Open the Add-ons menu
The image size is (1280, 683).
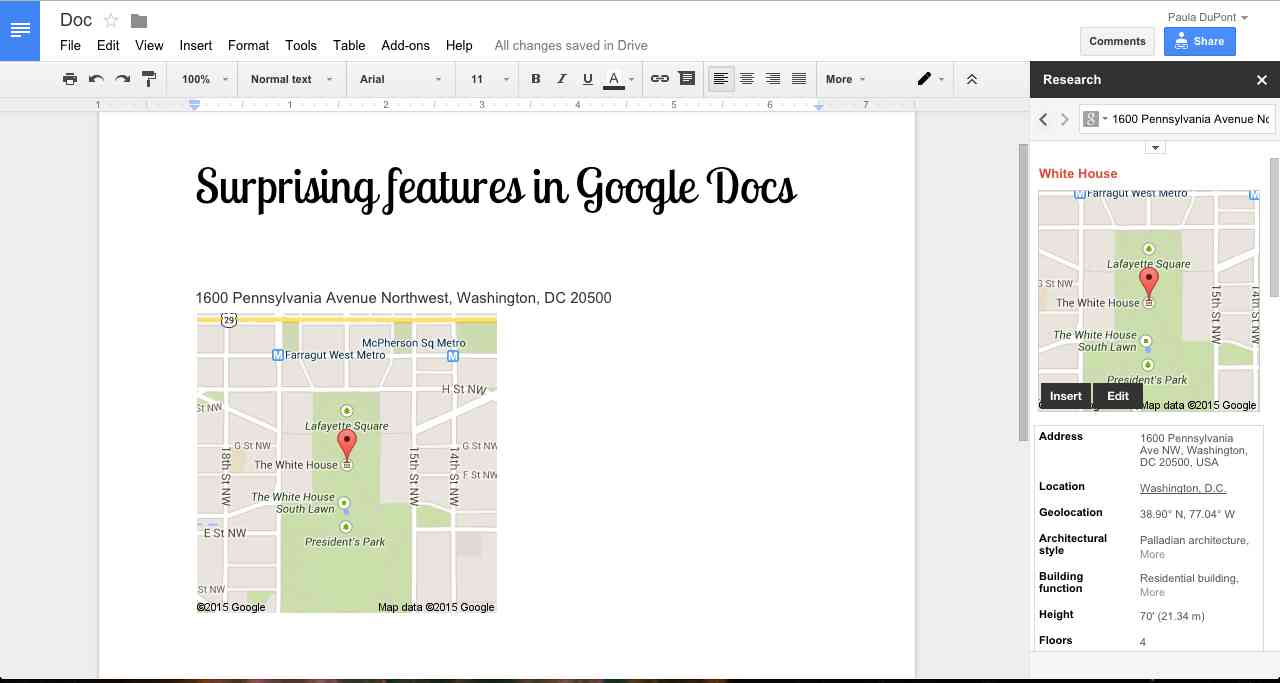point(405,45)
